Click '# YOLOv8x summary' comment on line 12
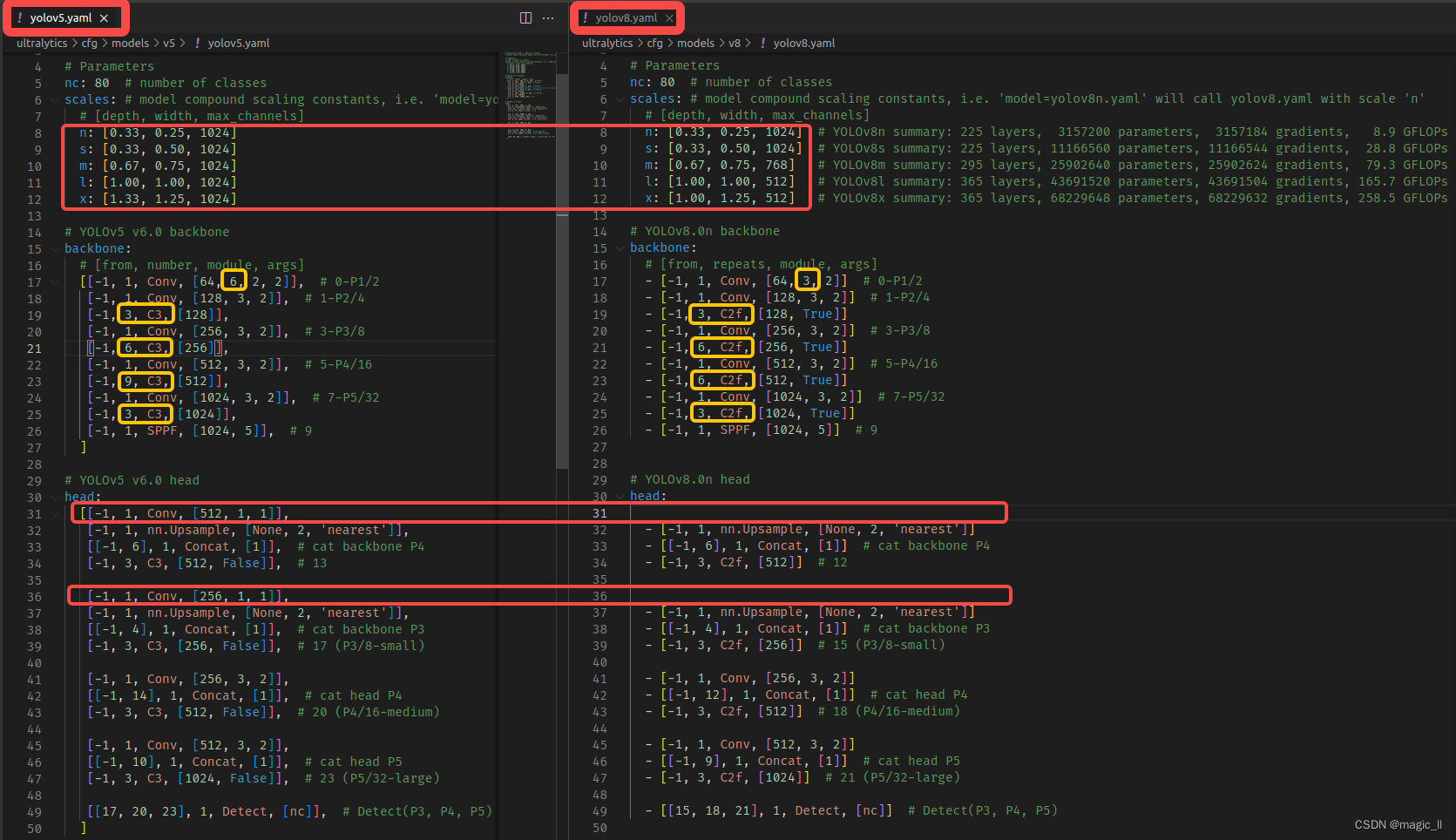Image resolution: width=1456 pixels, height=840 pixels. tap(1133, 198)
